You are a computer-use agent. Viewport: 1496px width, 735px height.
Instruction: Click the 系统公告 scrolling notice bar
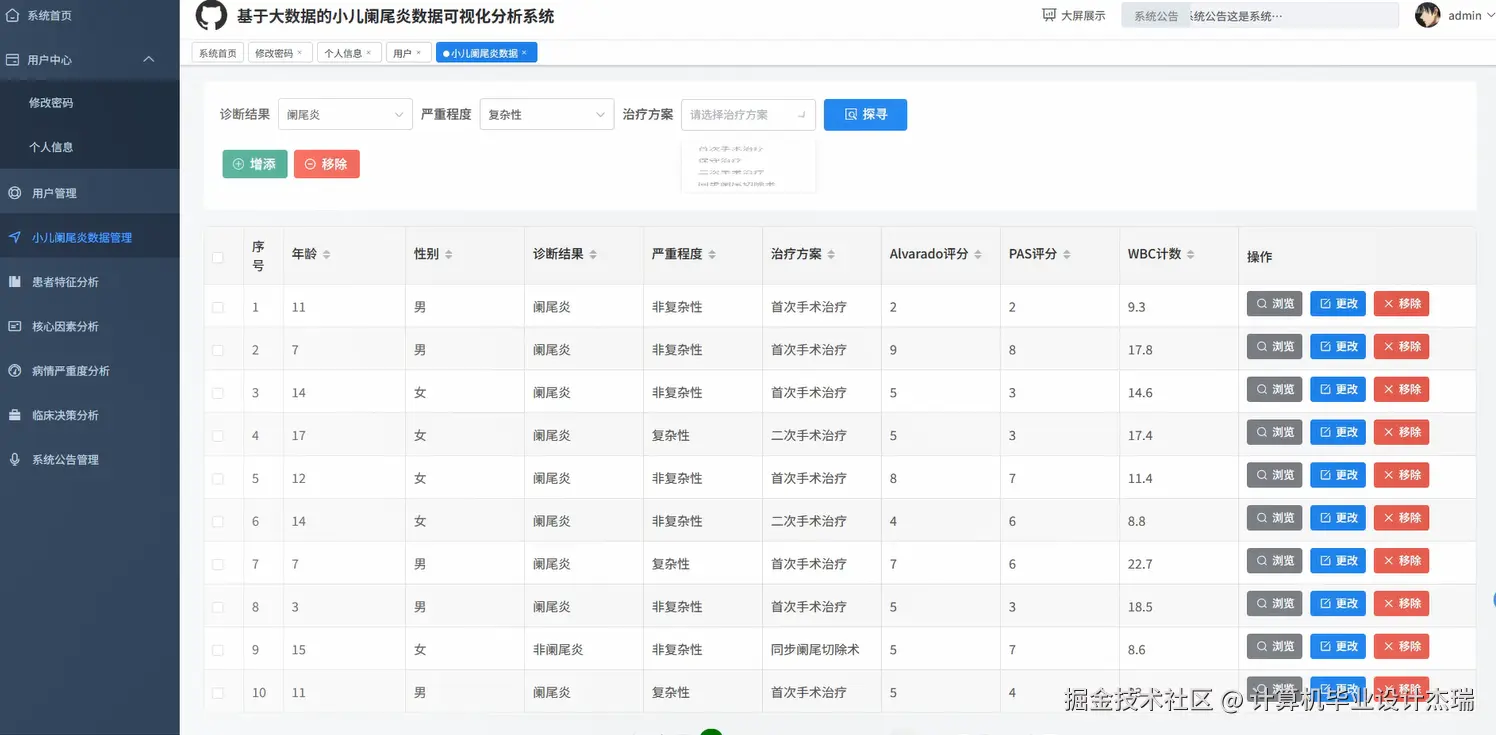point(1260,16)
